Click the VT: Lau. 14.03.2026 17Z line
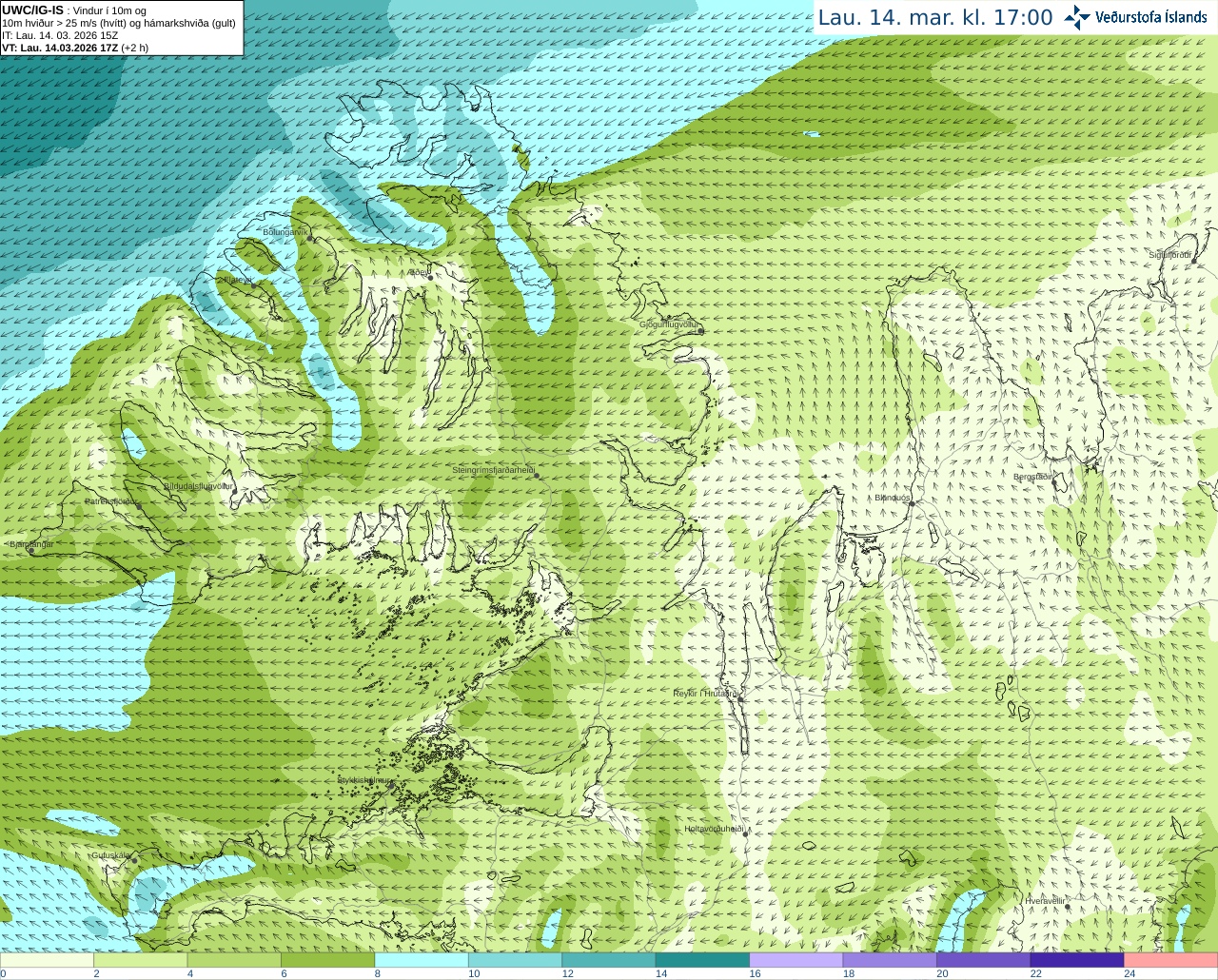 (x=75, y=48)
